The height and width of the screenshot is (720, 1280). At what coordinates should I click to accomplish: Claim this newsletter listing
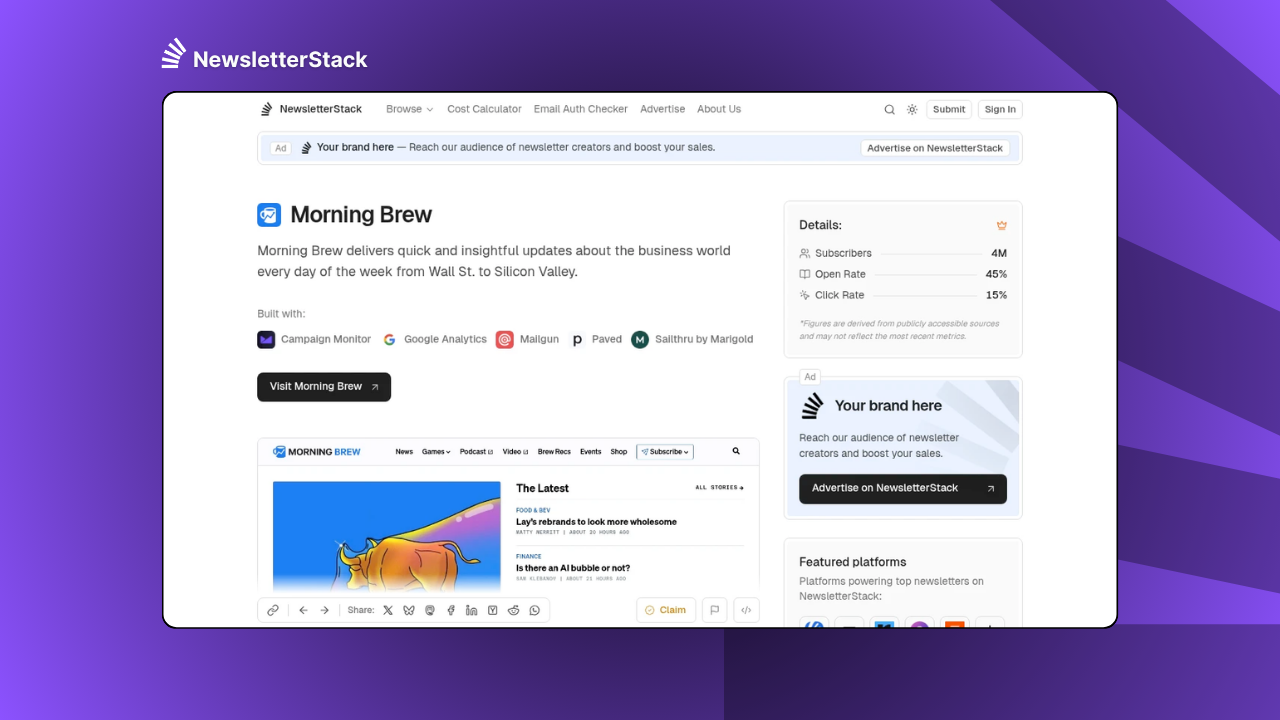(x=666, y=610)
